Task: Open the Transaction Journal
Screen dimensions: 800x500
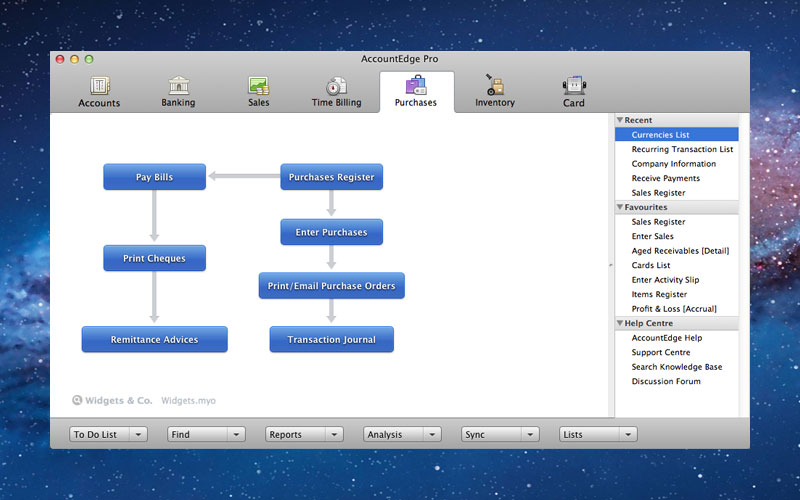Action: 332,339
